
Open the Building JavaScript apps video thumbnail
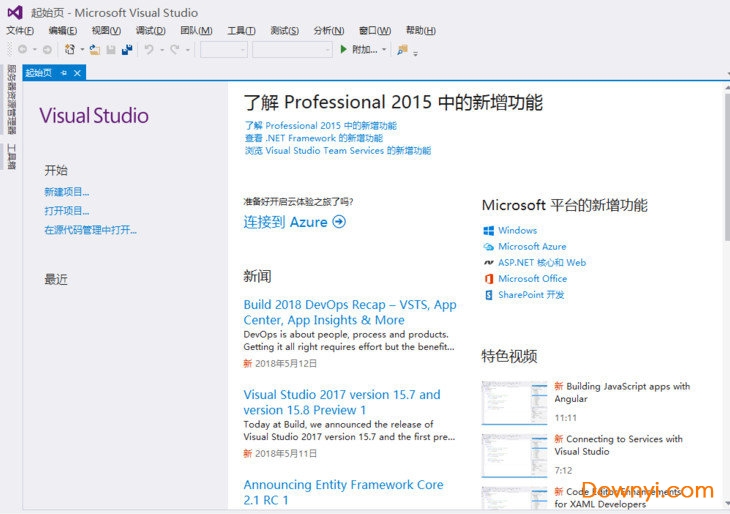coord(513,401)
